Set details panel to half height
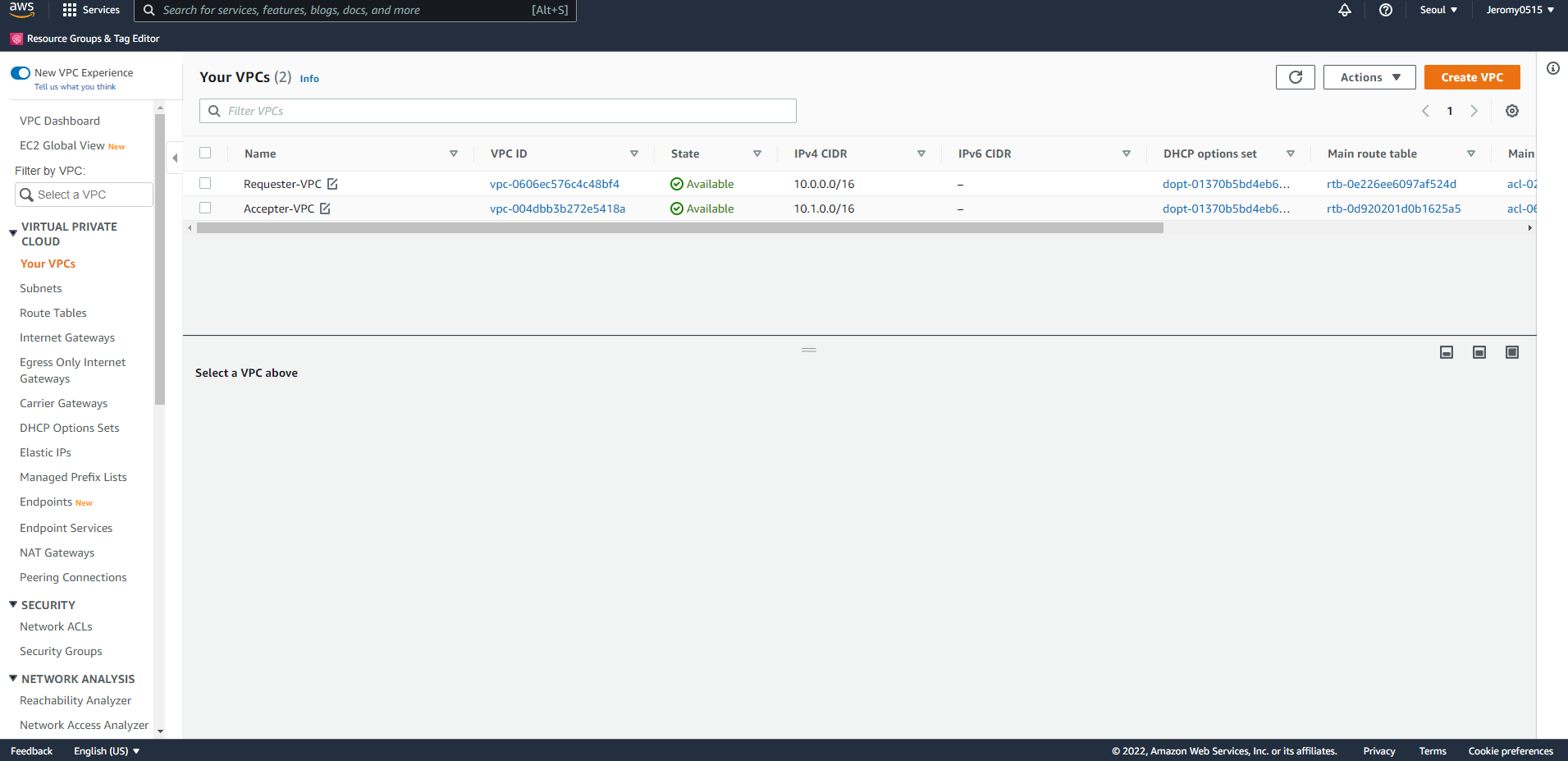Viewport: 1568px width, 761px height. 1479,352
